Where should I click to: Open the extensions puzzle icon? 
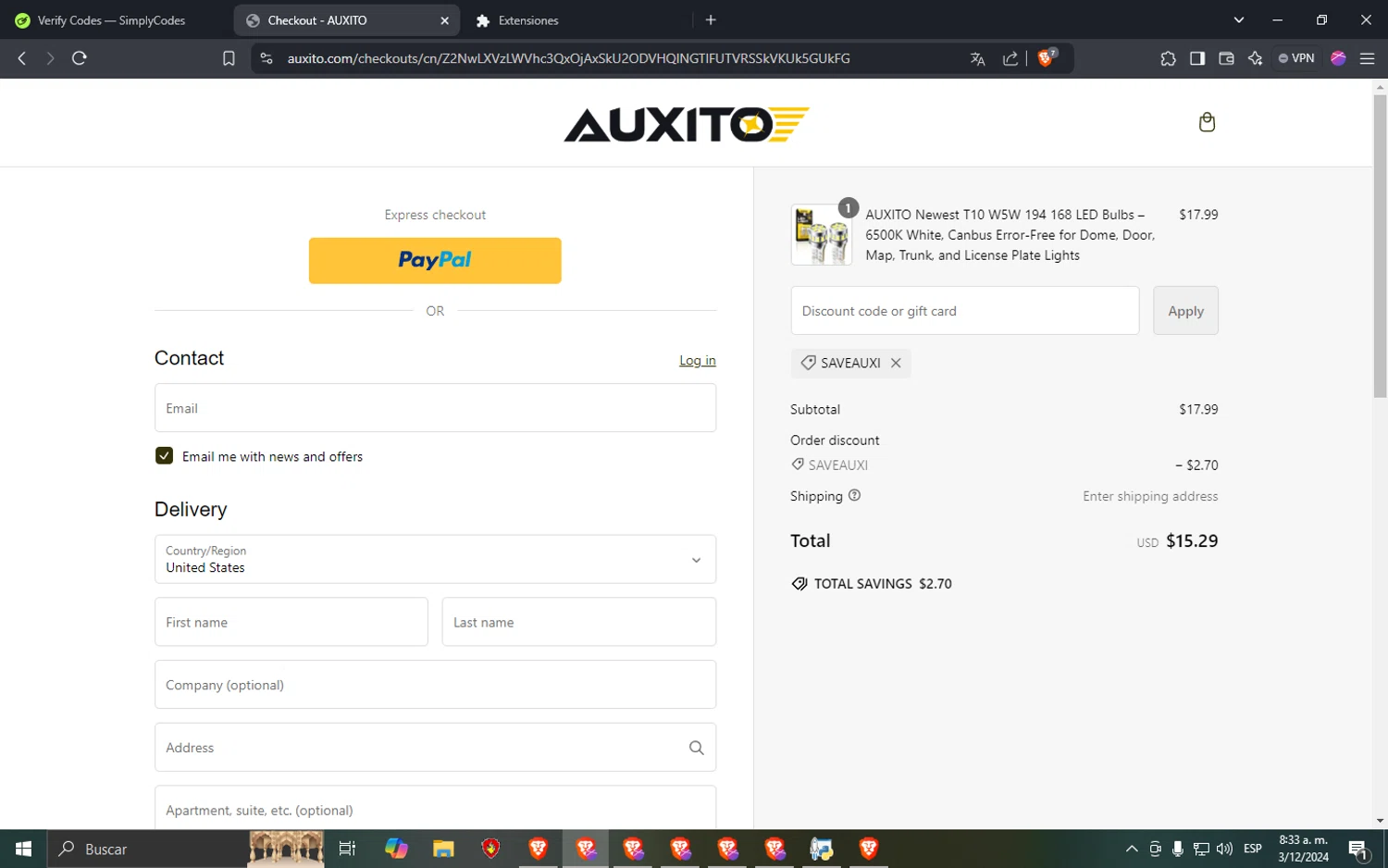tap(1168, 58)
